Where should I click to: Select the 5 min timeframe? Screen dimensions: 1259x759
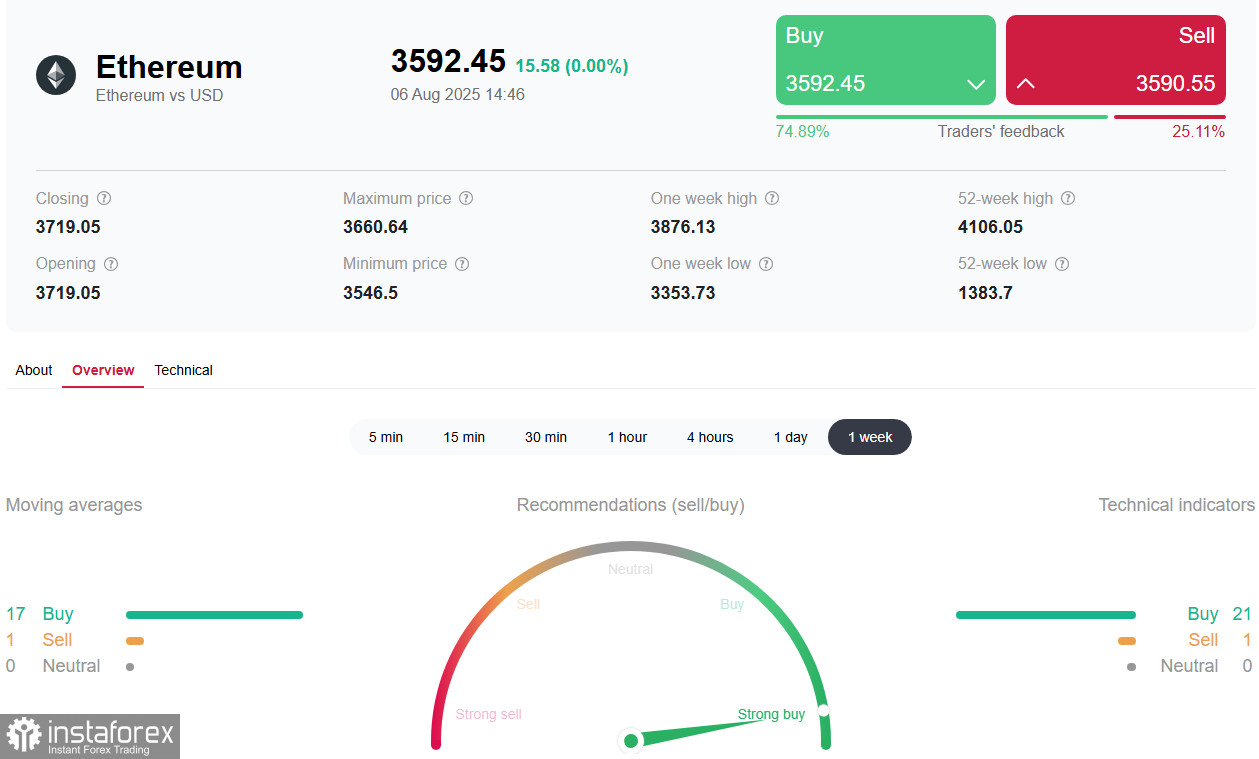coord(386,437)
